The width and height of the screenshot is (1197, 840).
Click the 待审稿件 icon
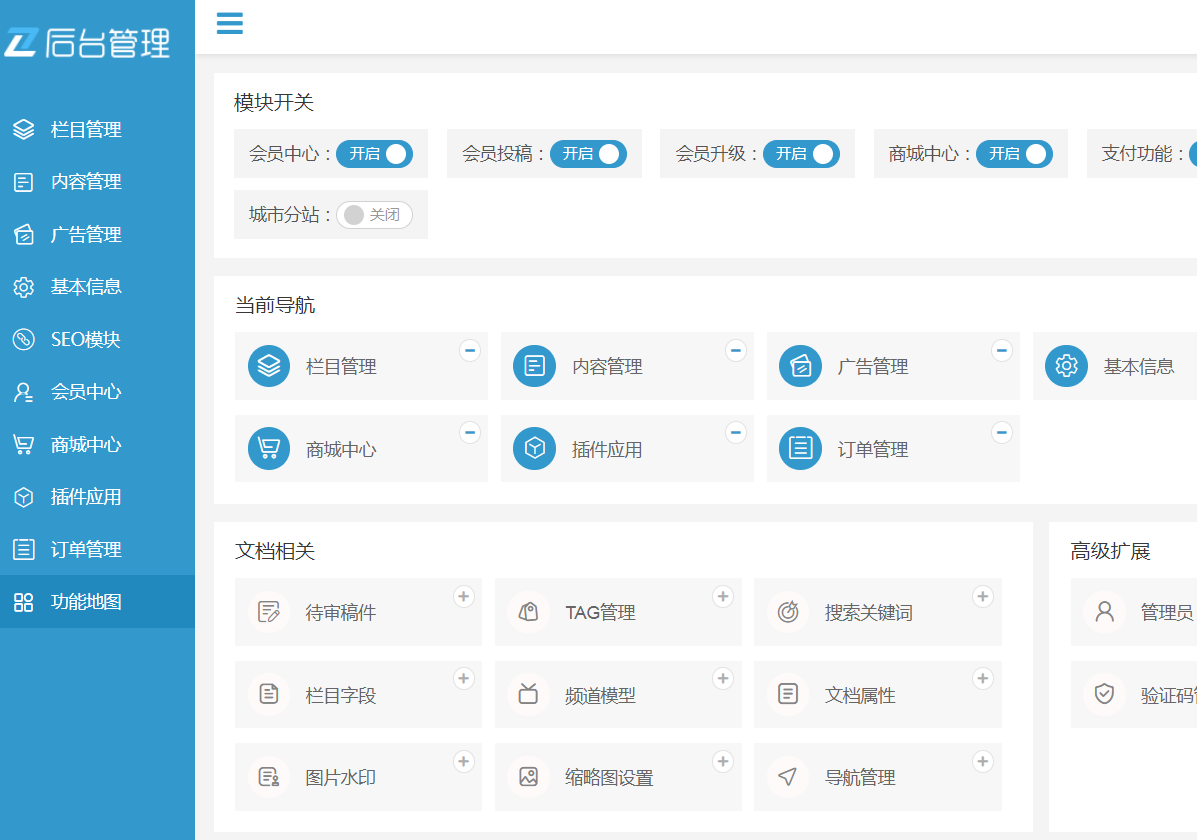pos(269,612)
